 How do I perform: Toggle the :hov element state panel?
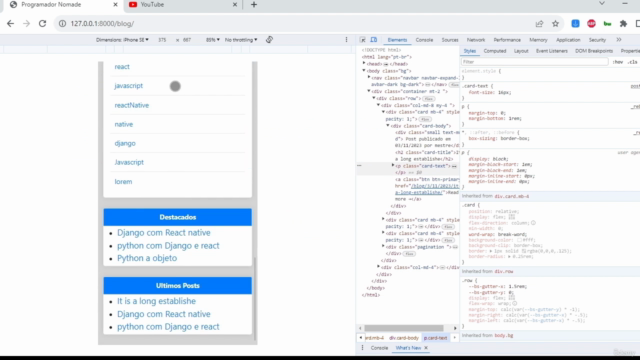(x=618, y=62)
